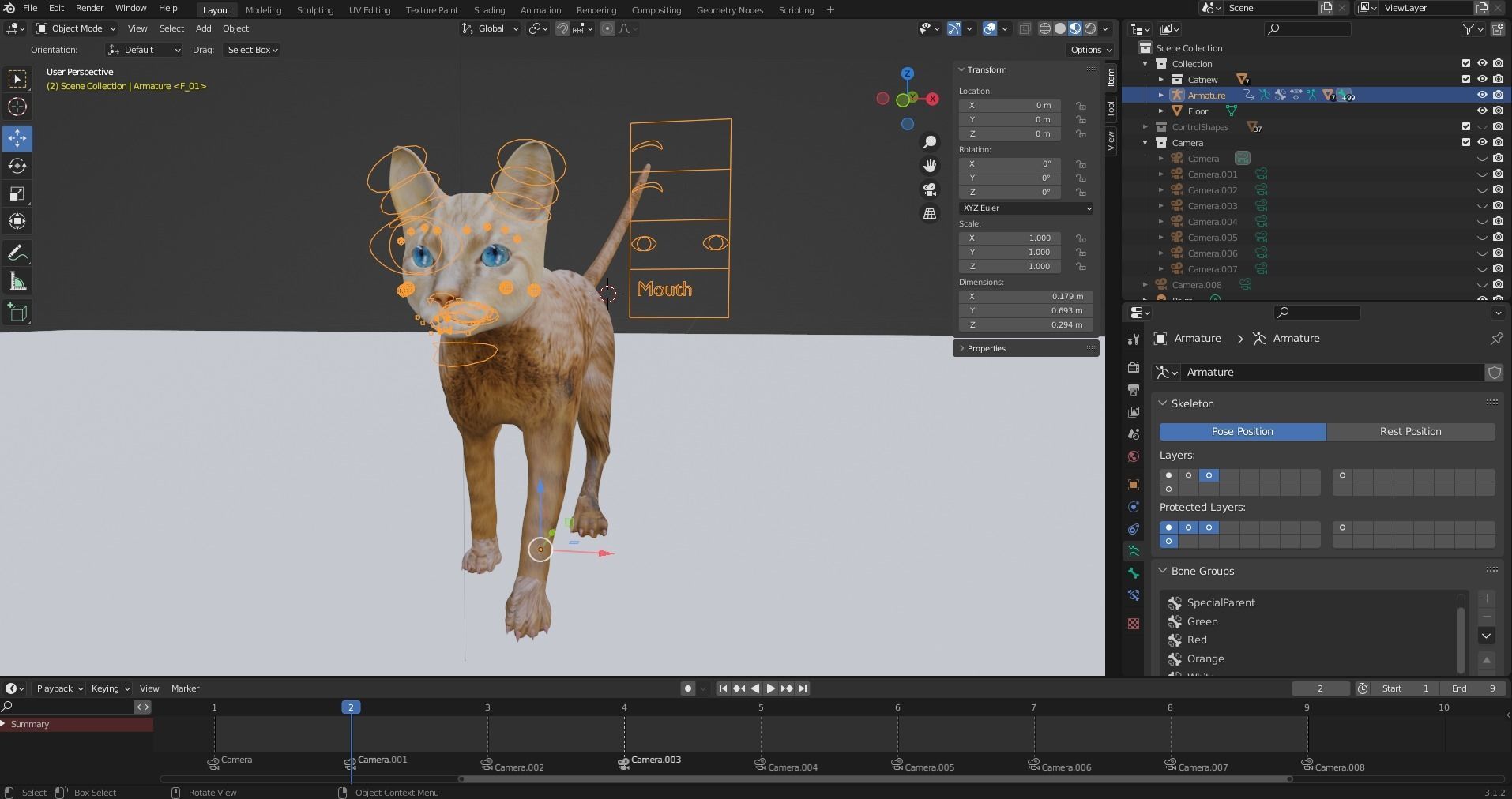Viewport: 1512px width, 799px height.
Task: Open the Physics properties tab icon
Action: pos(1134,507)
